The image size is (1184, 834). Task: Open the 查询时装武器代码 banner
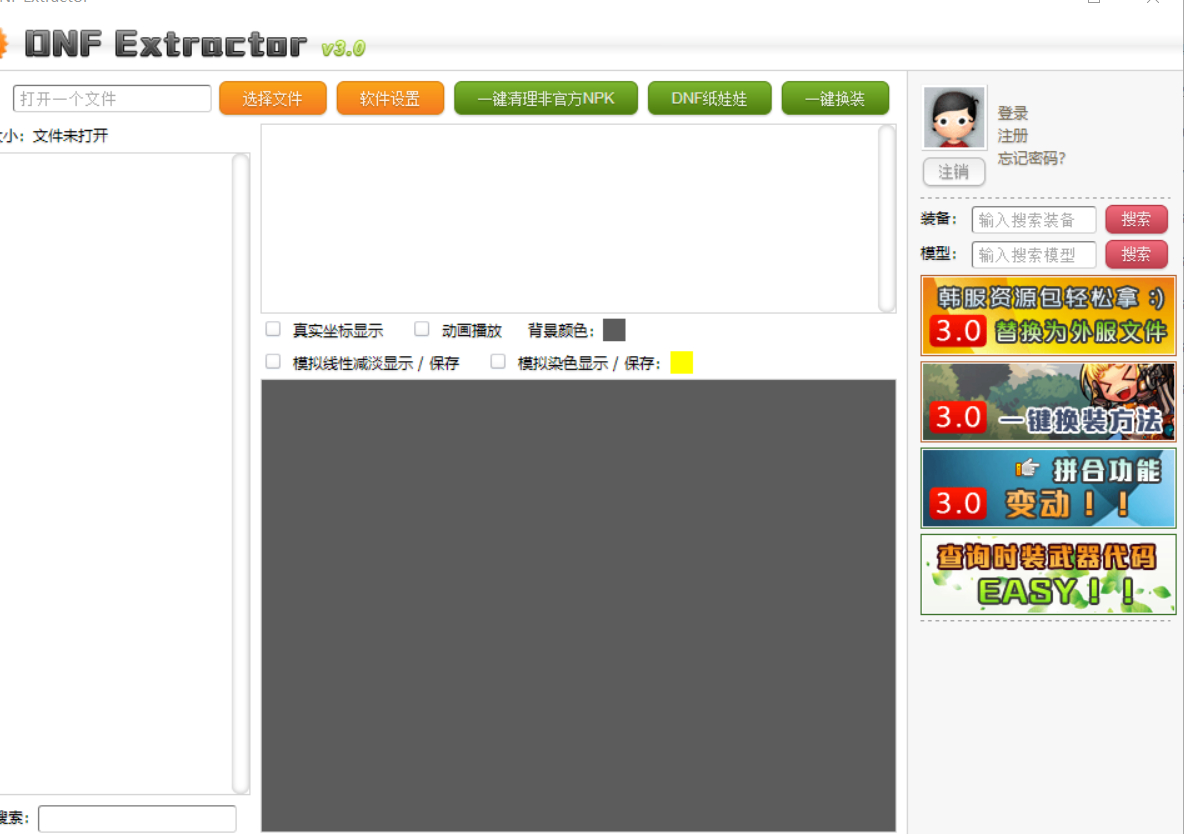(1048, 574)
